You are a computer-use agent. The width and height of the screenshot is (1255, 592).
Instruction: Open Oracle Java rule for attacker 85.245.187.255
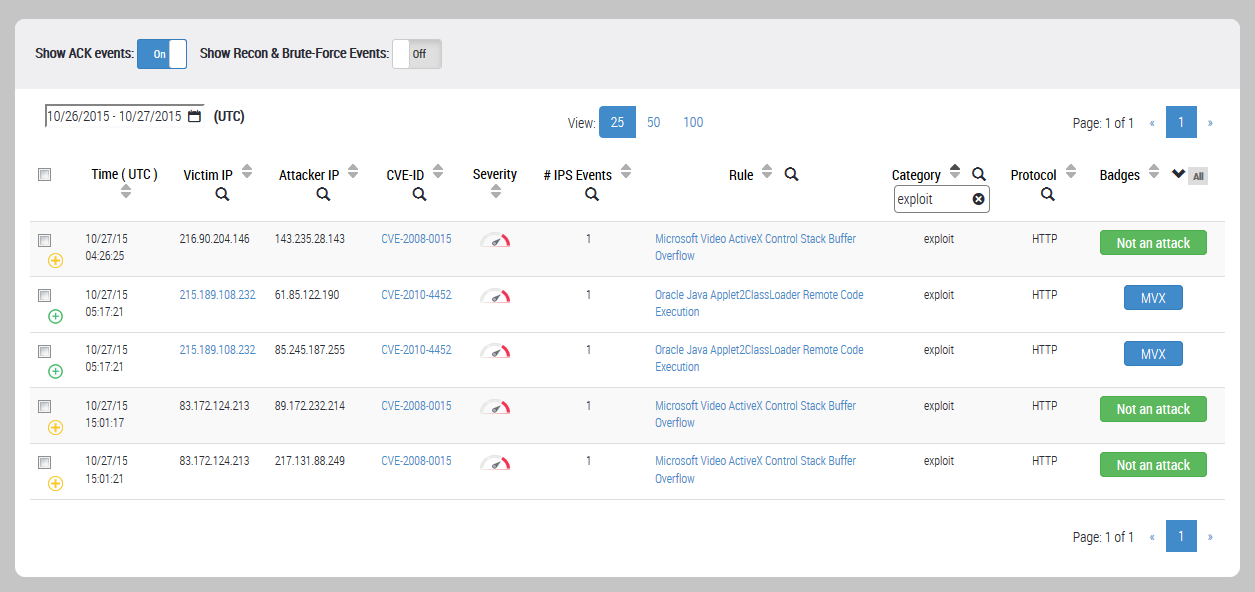tap(759, 358)
